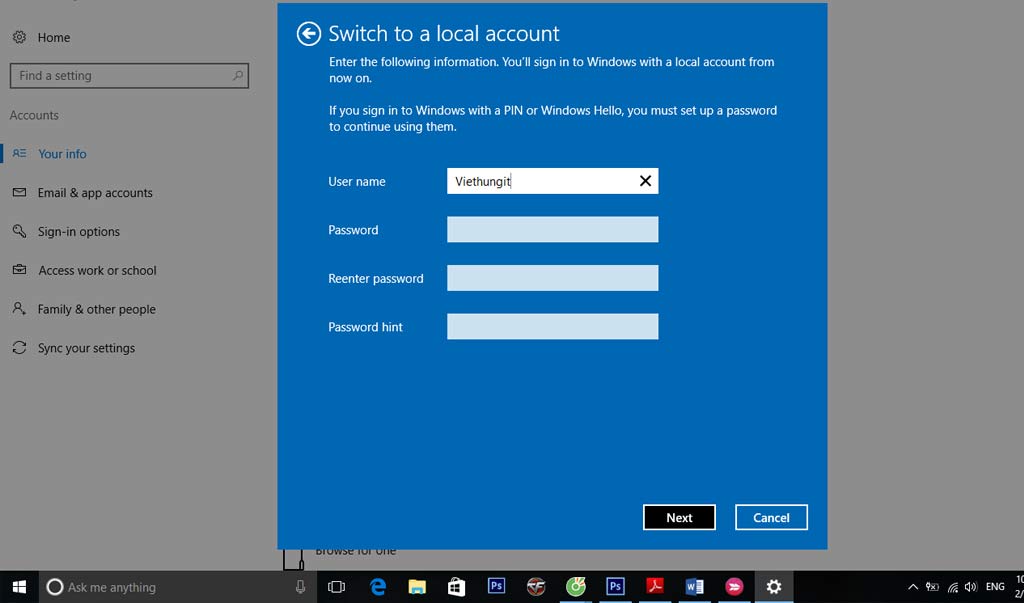
Task: Expand hidden system tray icons
Action: (912, 587)
